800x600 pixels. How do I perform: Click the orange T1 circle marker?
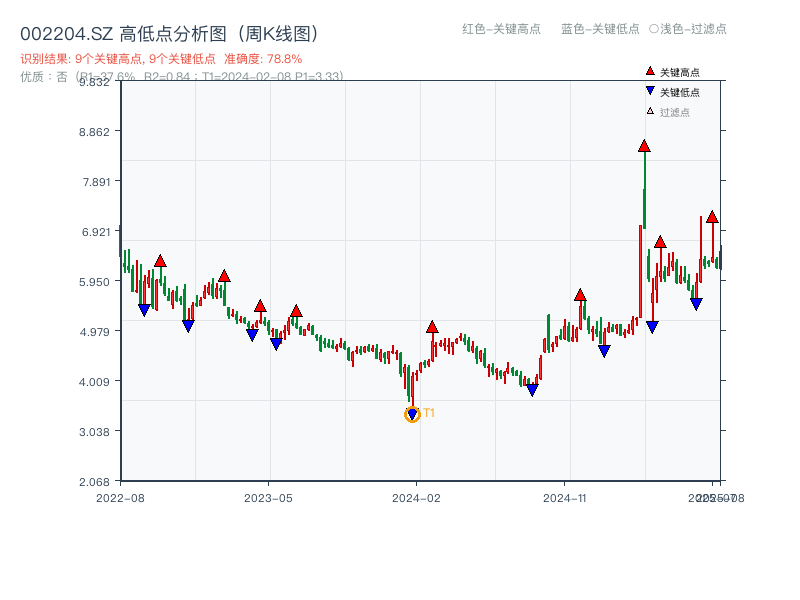(x=412, y=414)
